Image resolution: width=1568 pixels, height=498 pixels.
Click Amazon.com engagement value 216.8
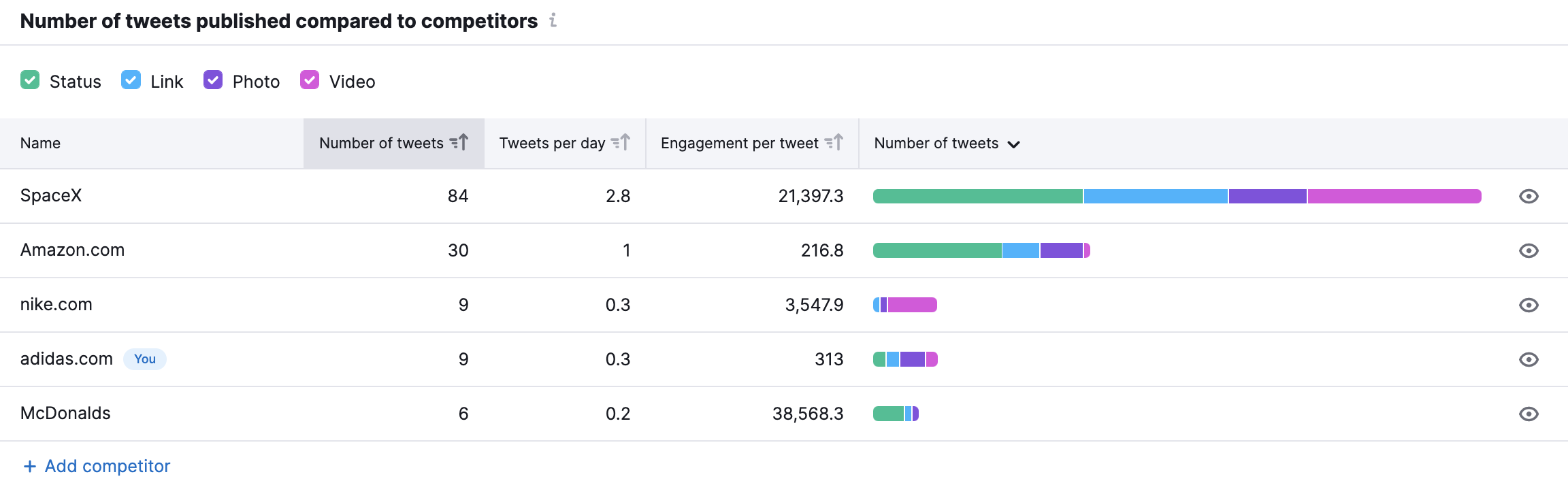tap(822, 251)
